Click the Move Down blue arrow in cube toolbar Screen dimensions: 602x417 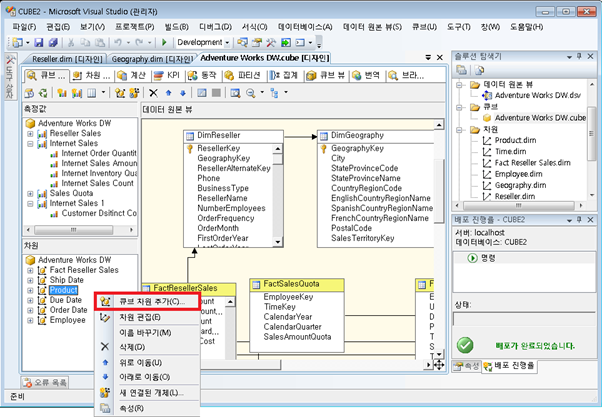tap(183, 93)
